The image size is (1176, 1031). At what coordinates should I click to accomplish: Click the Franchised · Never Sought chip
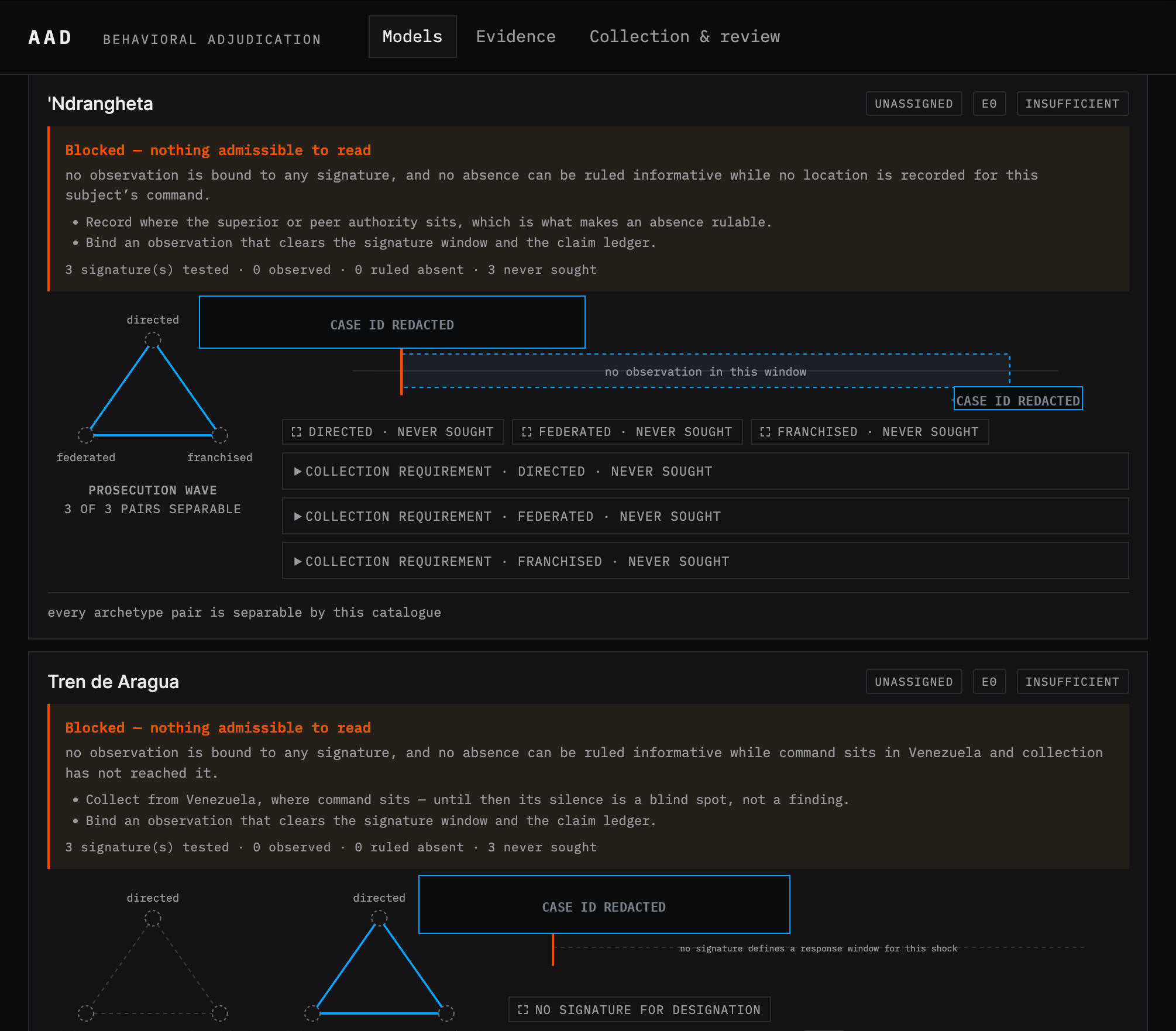tap(869, 432)
